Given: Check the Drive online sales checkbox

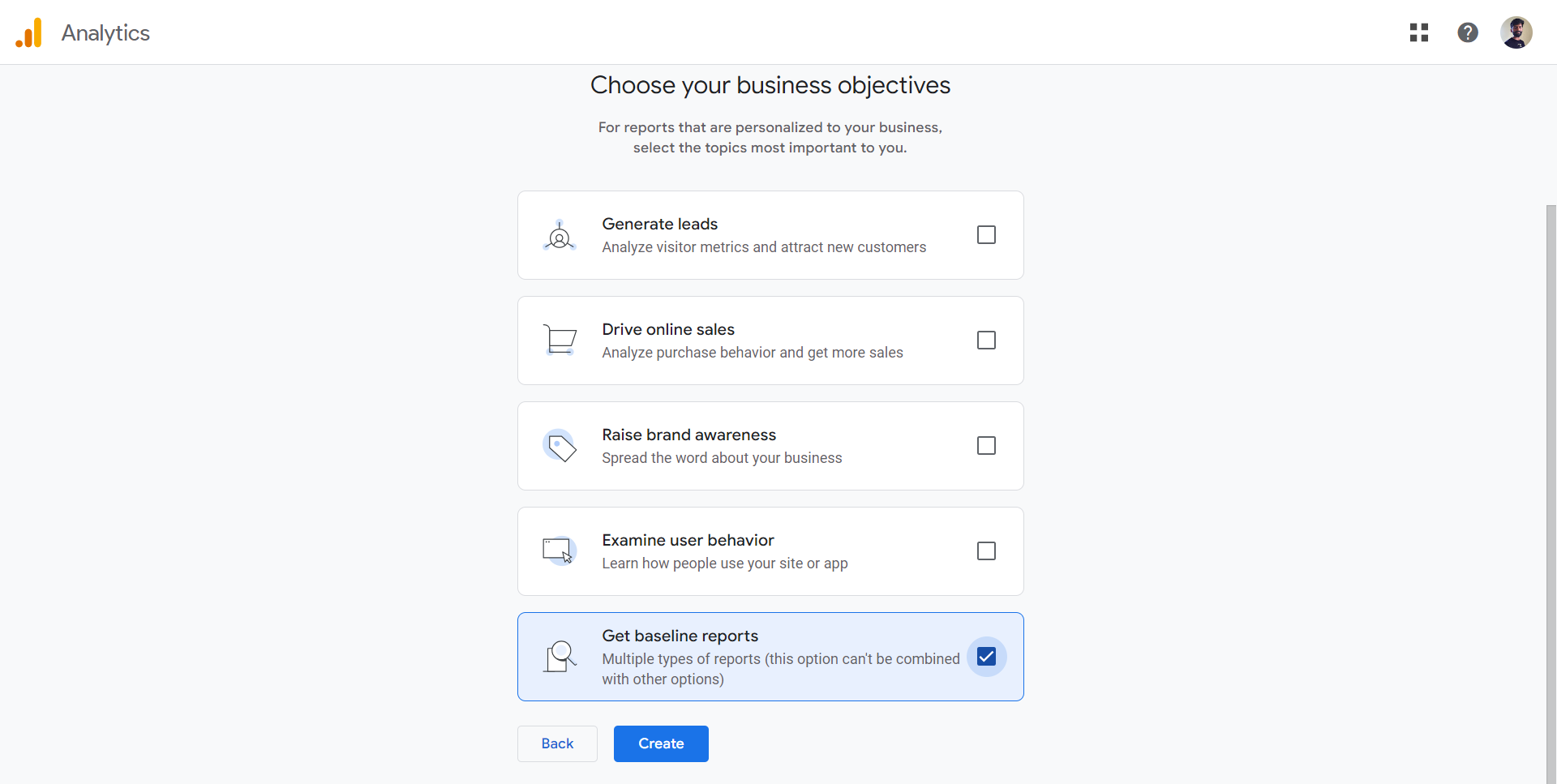Looking at the screenshot, I should pyautogui.click(x=986, y=341).
